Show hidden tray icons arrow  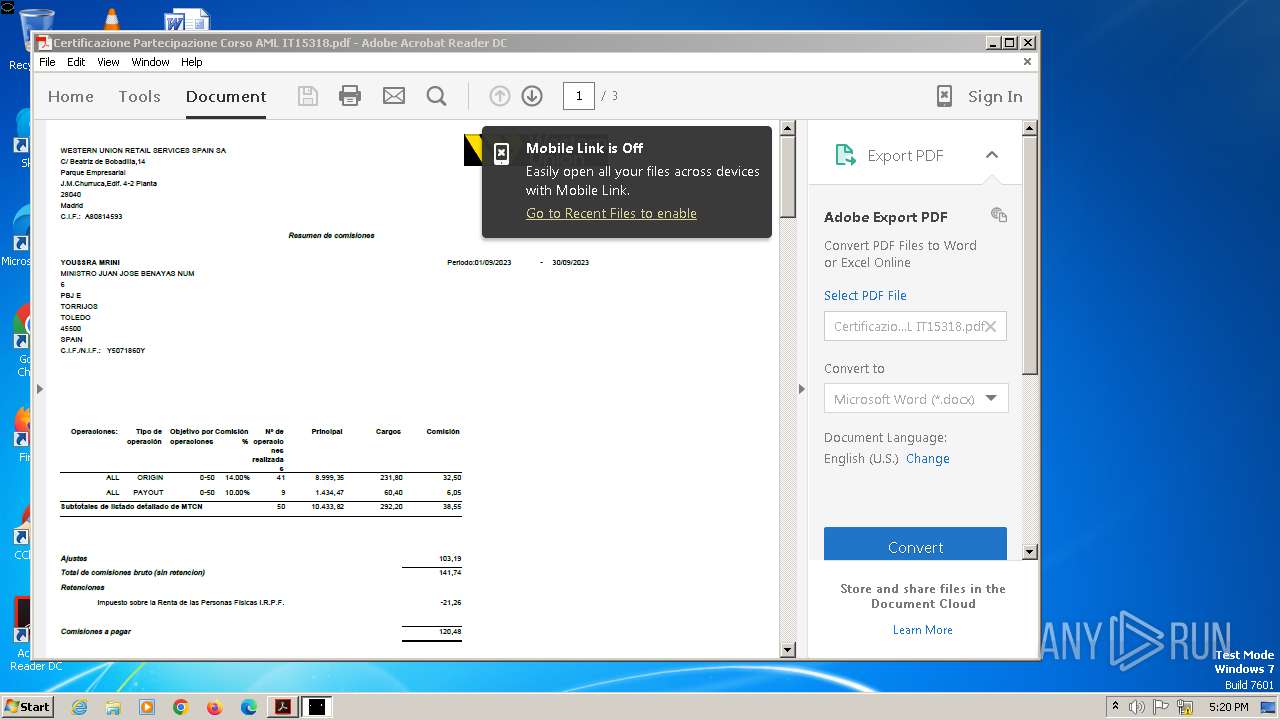1115,707
